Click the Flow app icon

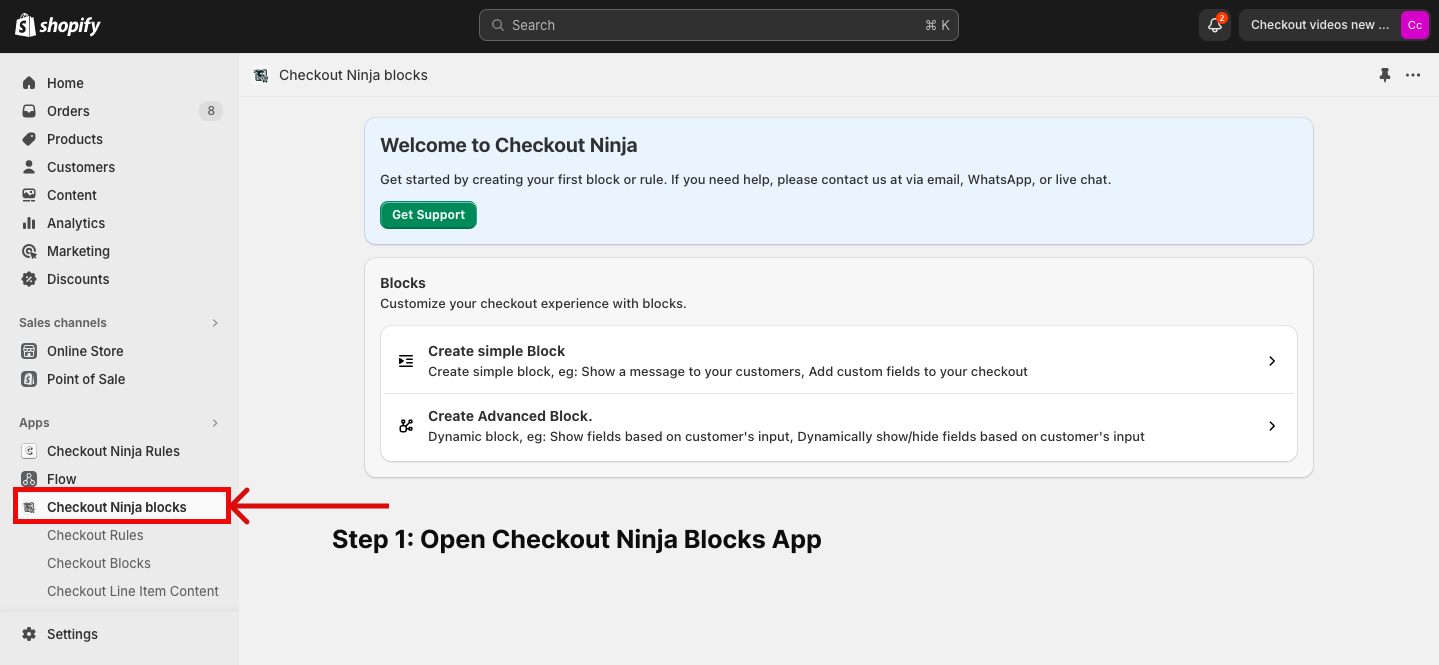pyautogui.click(x=29, y=479)
